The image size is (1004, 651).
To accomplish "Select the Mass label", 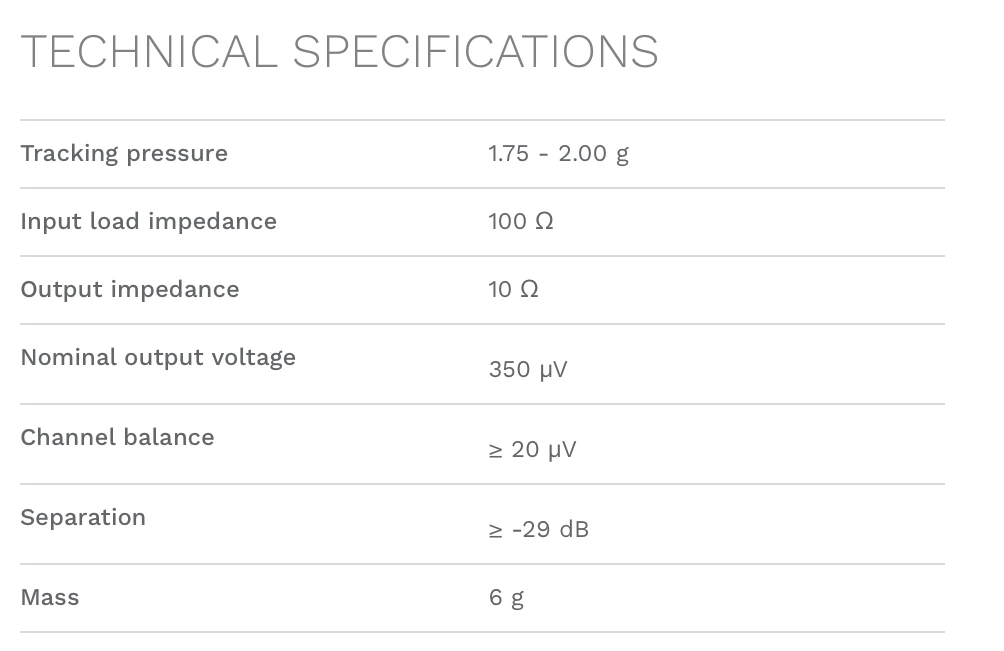I will pos(50,597).
